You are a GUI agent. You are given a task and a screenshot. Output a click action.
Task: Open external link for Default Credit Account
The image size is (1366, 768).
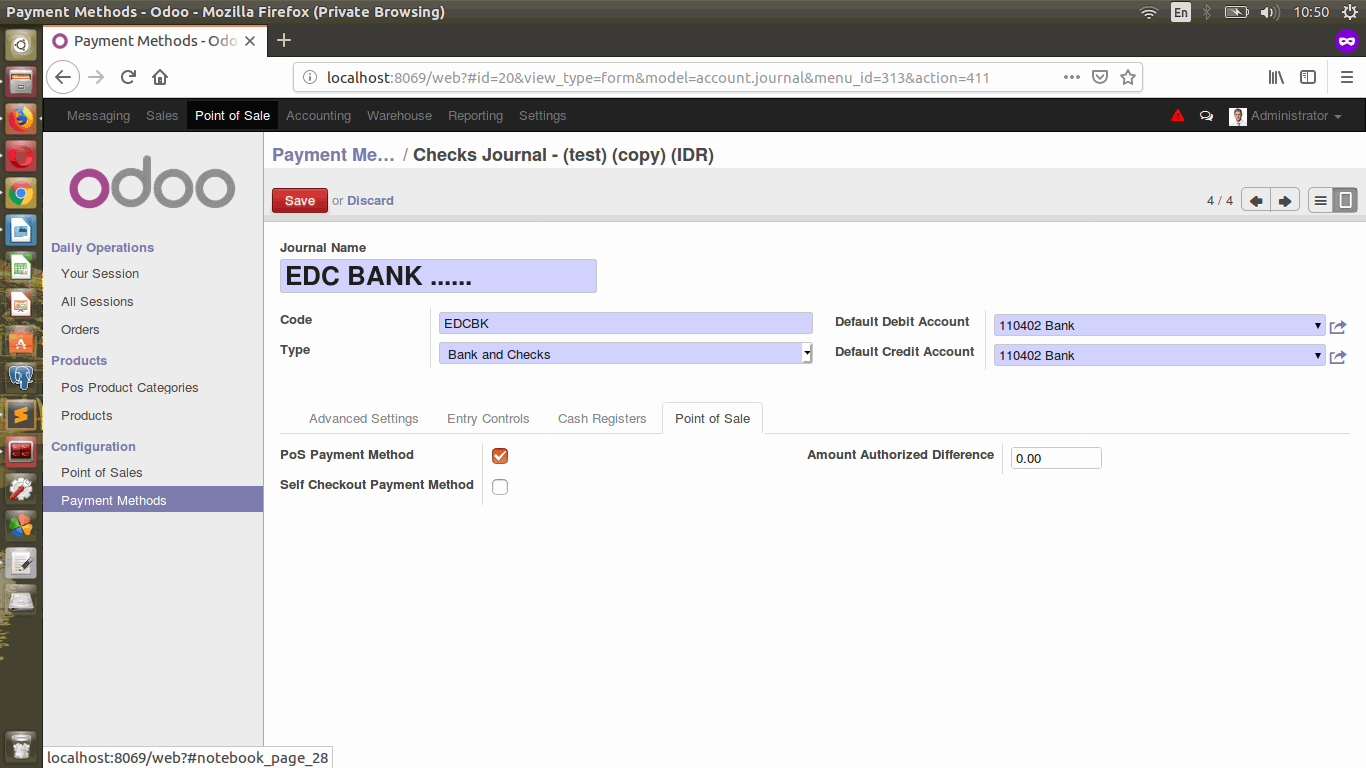[x=1338, y=357]
